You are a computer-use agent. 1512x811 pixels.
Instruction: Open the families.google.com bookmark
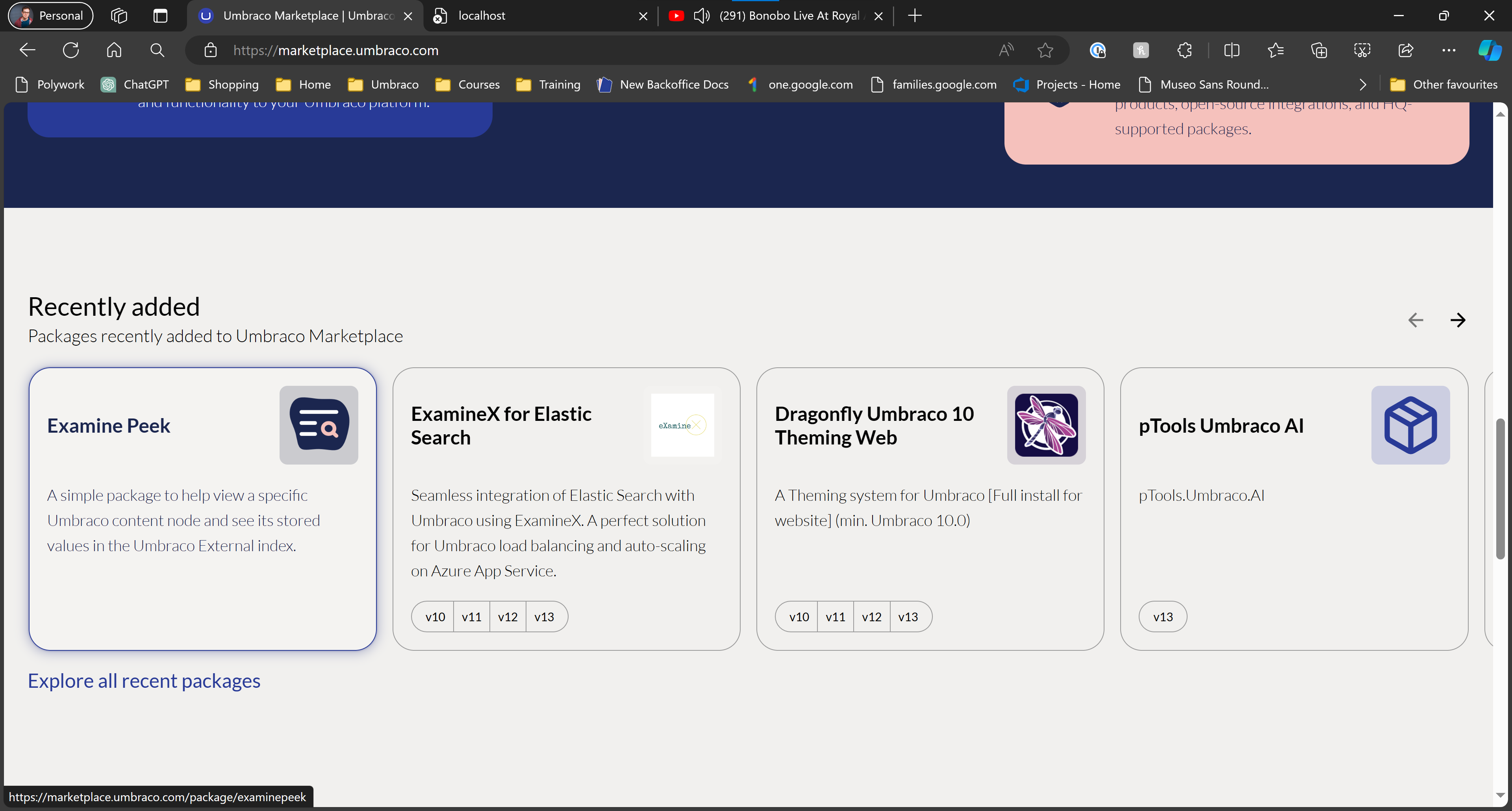point(933,85)
